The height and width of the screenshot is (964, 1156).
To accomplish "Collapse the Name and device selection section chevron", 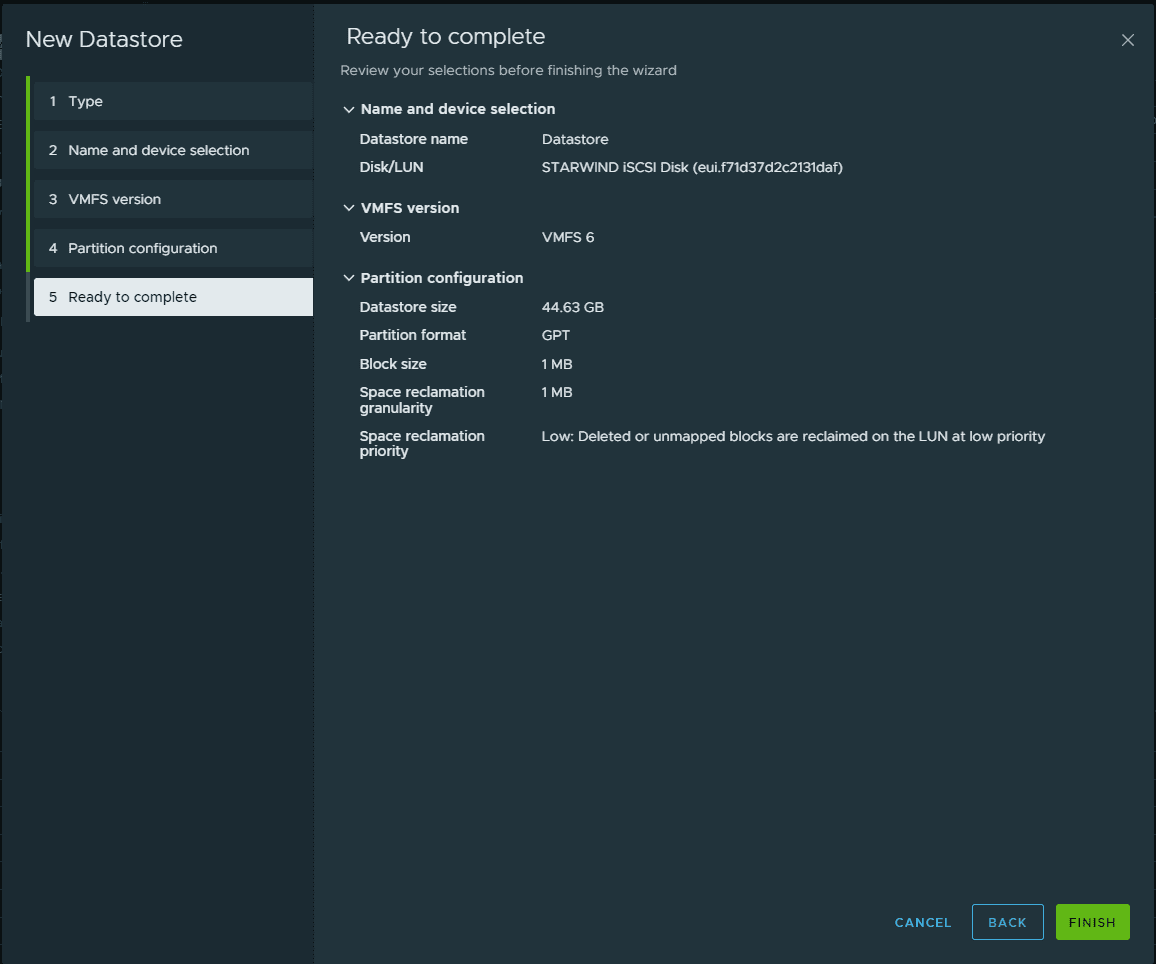I will [x=349, y=110].
